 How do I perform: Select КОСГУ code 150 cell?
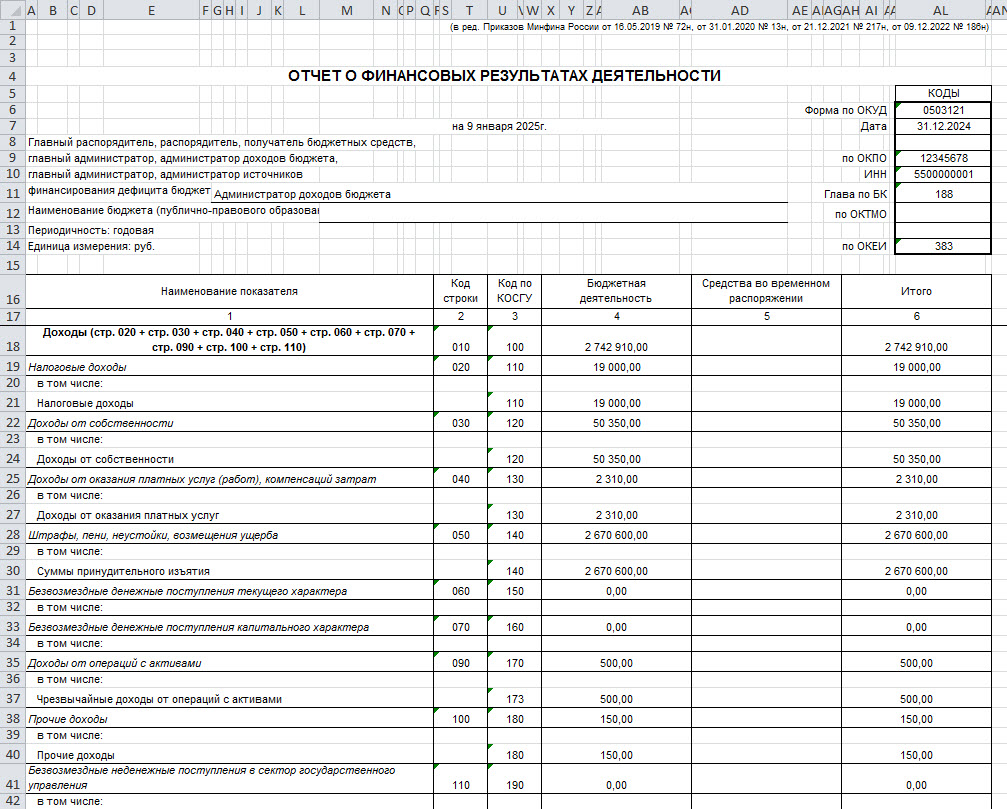[514, 591]
